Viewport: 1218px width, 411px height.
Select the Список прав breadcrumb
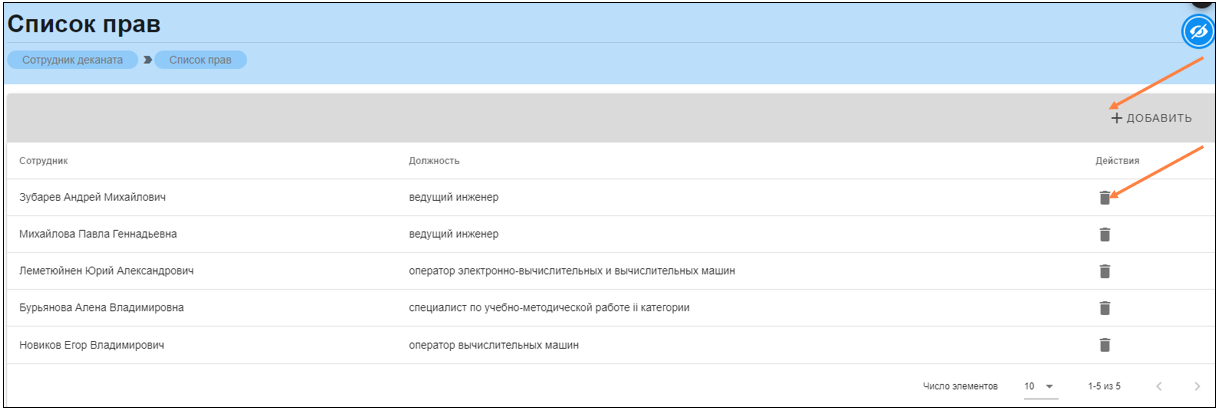pyautogui.click(x=200, y=60)
